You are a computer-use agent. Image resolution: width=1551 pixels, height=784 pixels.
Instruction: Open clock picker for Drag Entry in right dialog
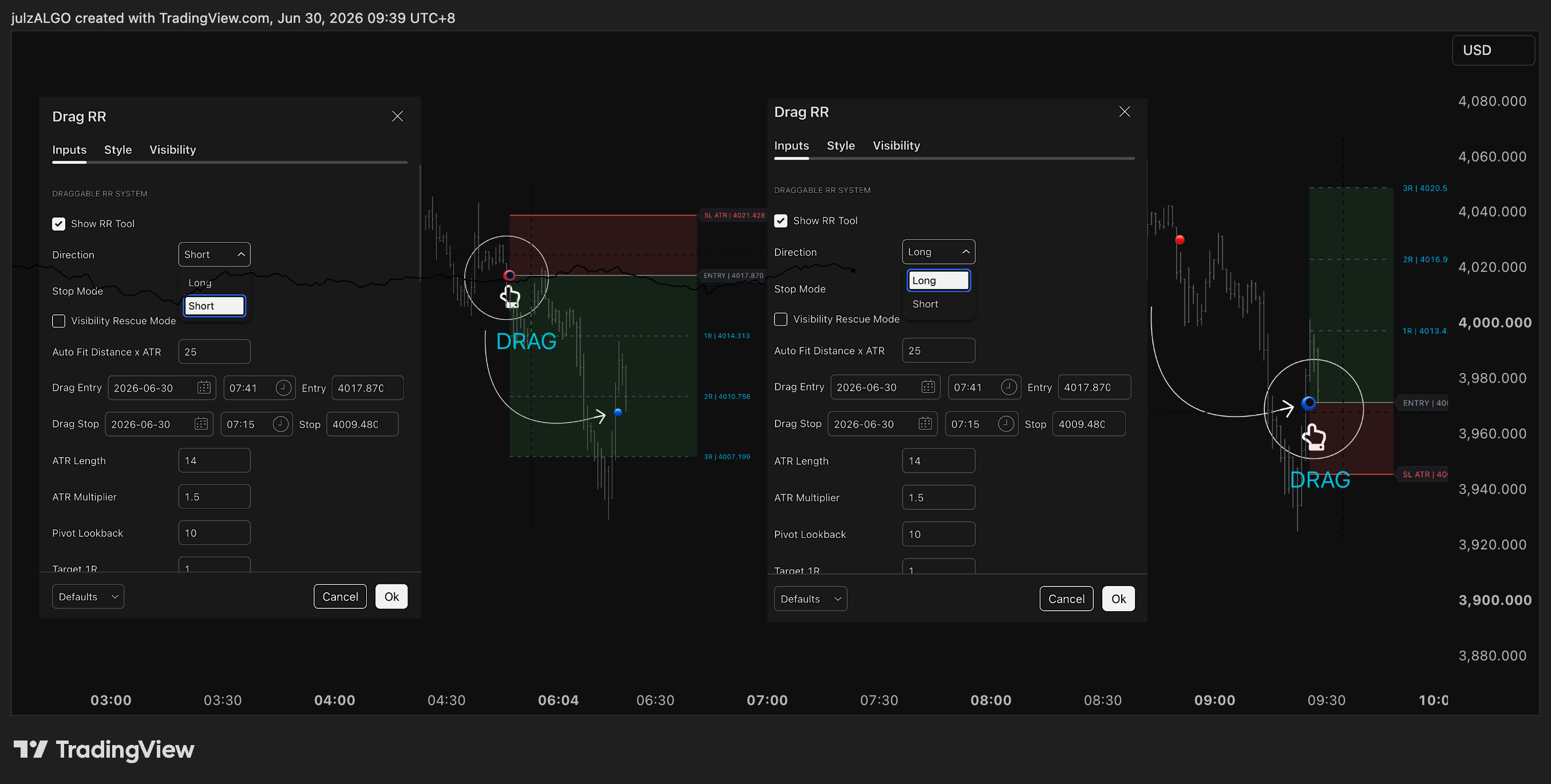coord(1008,387)
